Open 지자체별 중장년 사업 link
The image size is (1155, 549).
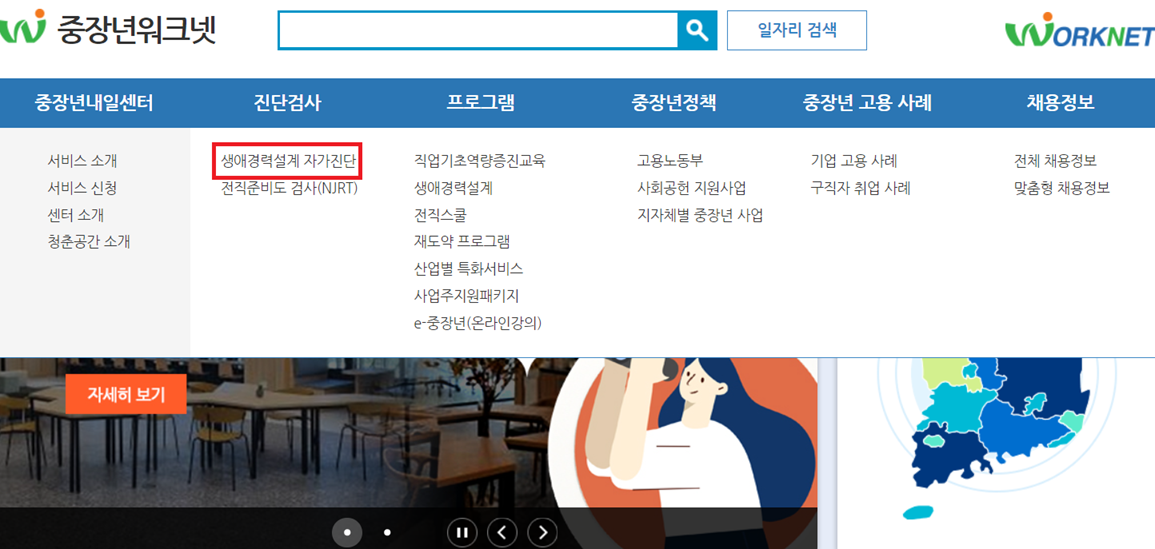coord(700,215)
